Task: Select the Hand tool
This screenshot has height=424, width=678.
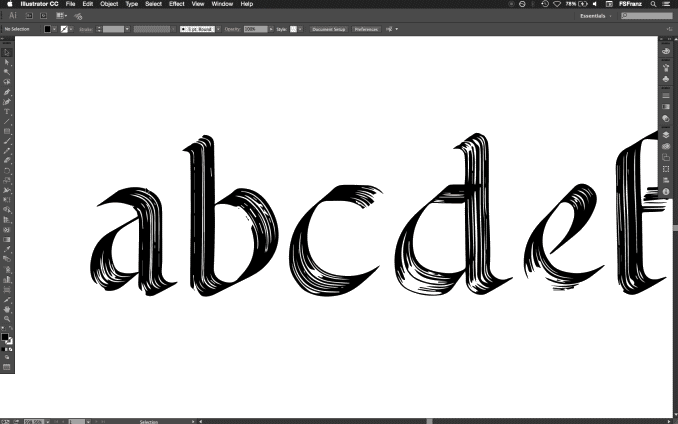Action: [x=6, y=309]
